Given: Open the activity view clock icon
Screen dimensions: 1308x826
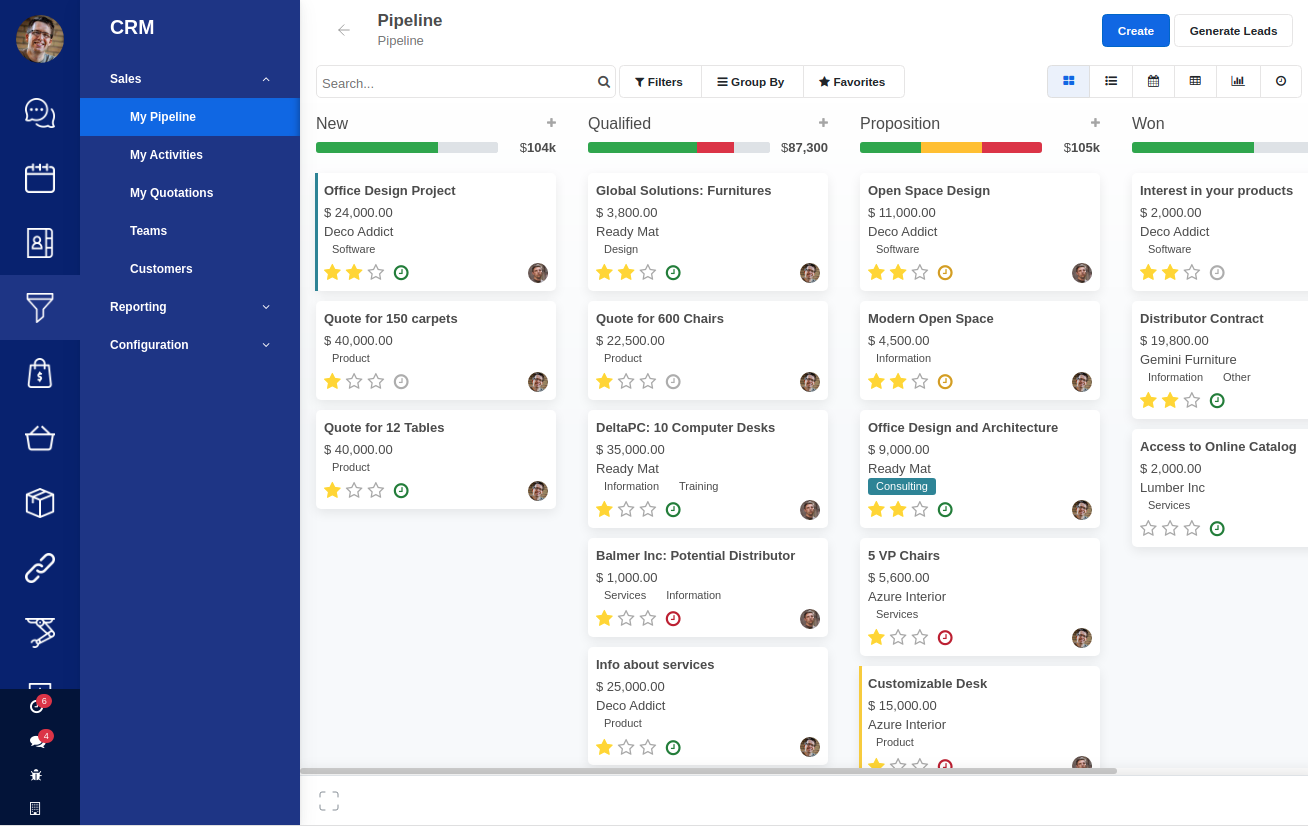Looking at the screenshot, I should click(1281, 81).
